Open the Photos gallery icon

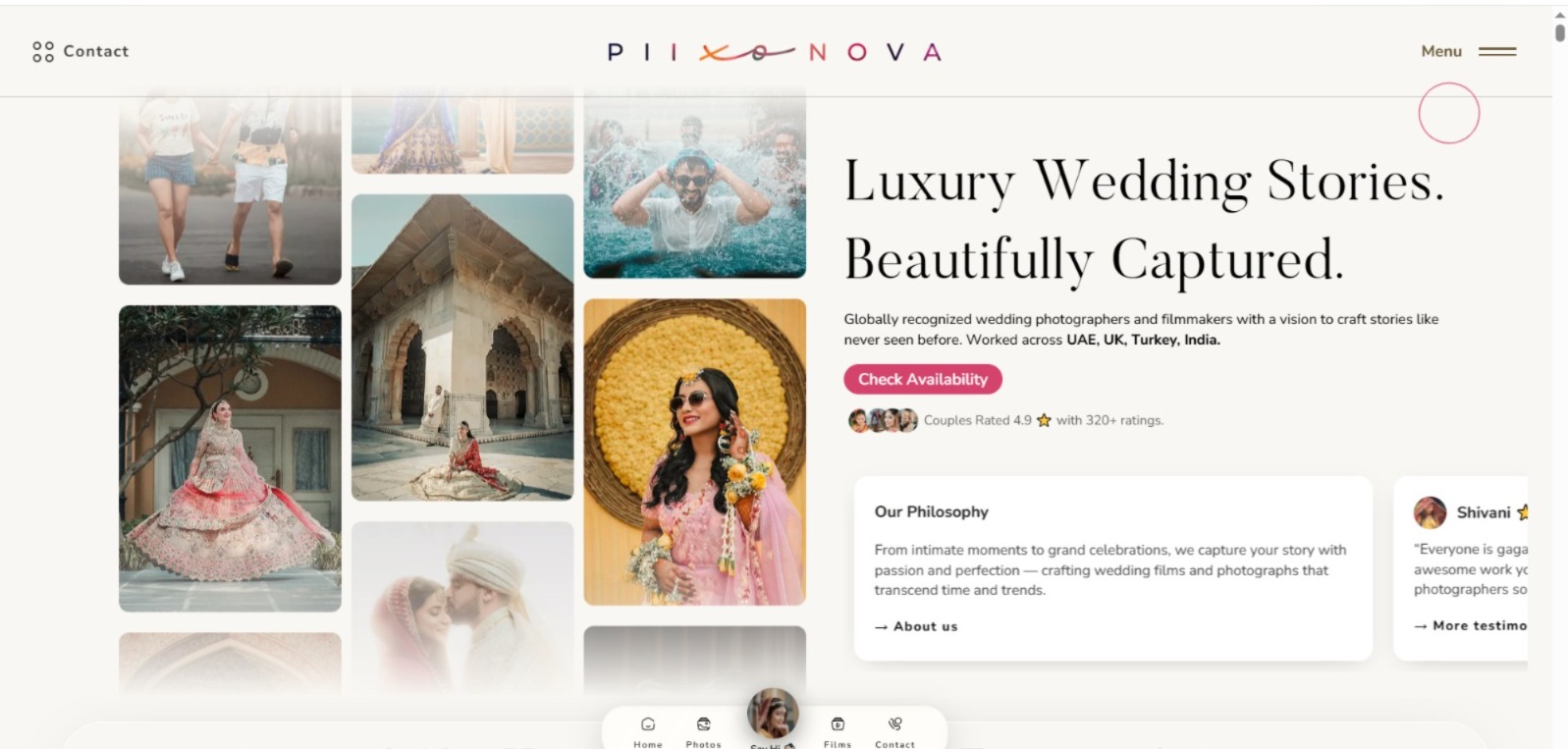click(703, 724)
